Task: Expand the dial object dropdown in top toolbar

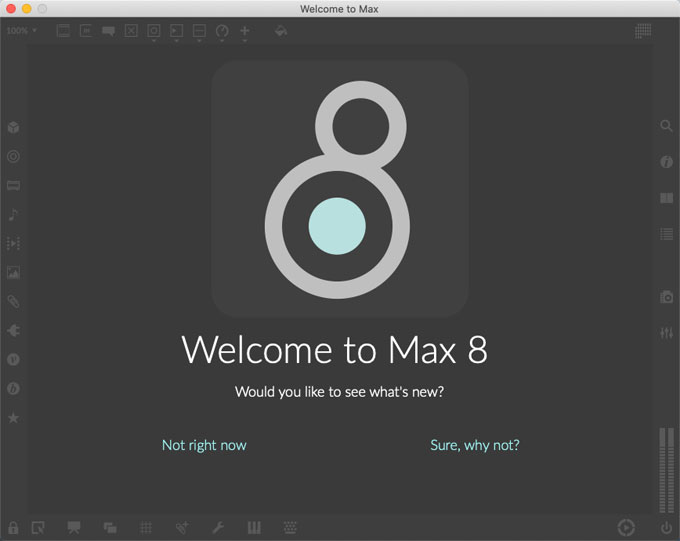Action: (222, 32)
